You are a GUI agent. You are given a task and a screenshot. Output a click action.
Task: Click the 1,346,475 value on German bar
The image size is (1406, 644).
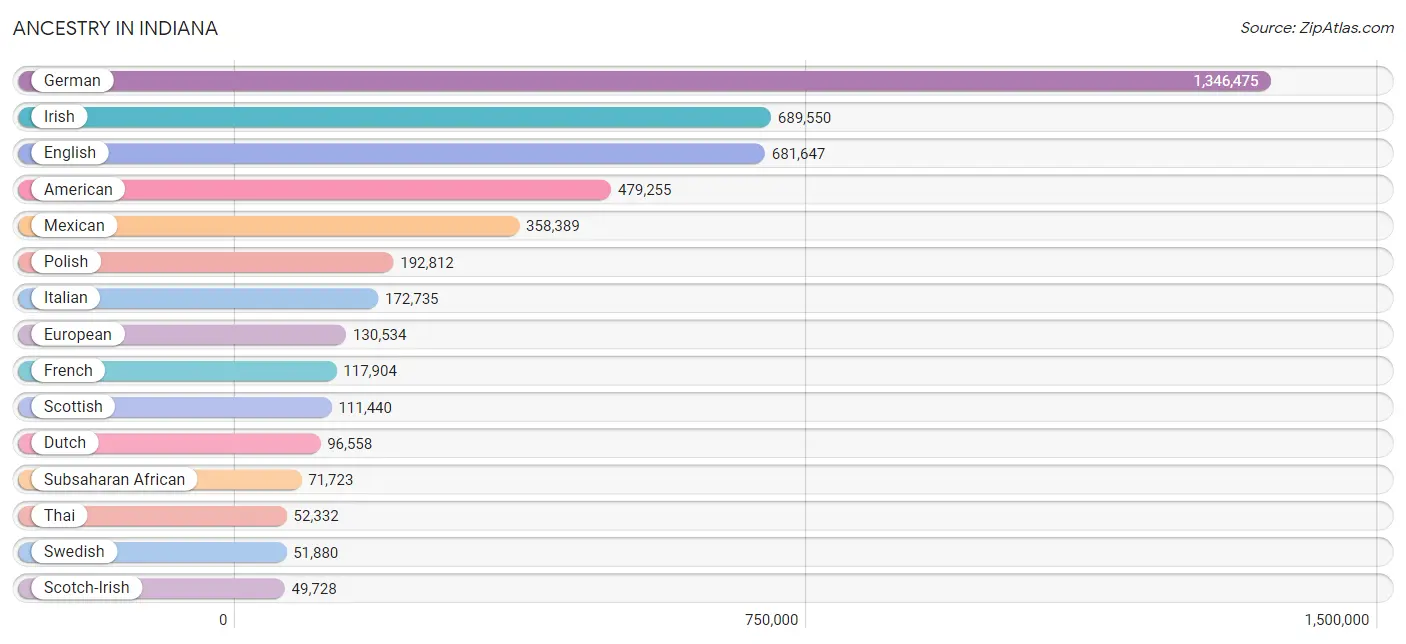(1226, 81)
